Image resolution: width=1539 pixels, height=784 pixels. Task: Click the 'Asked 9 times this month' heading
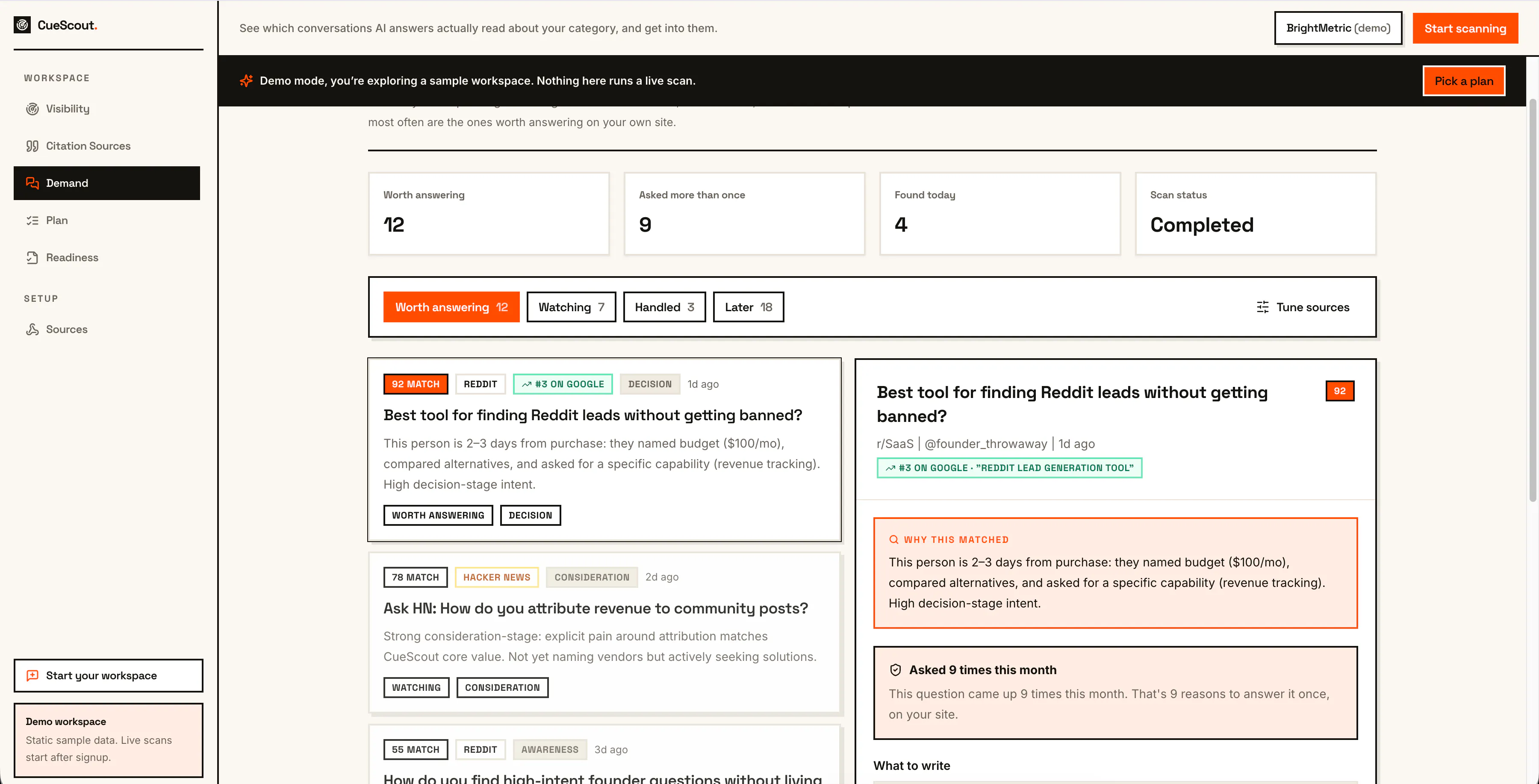(983, 670)
